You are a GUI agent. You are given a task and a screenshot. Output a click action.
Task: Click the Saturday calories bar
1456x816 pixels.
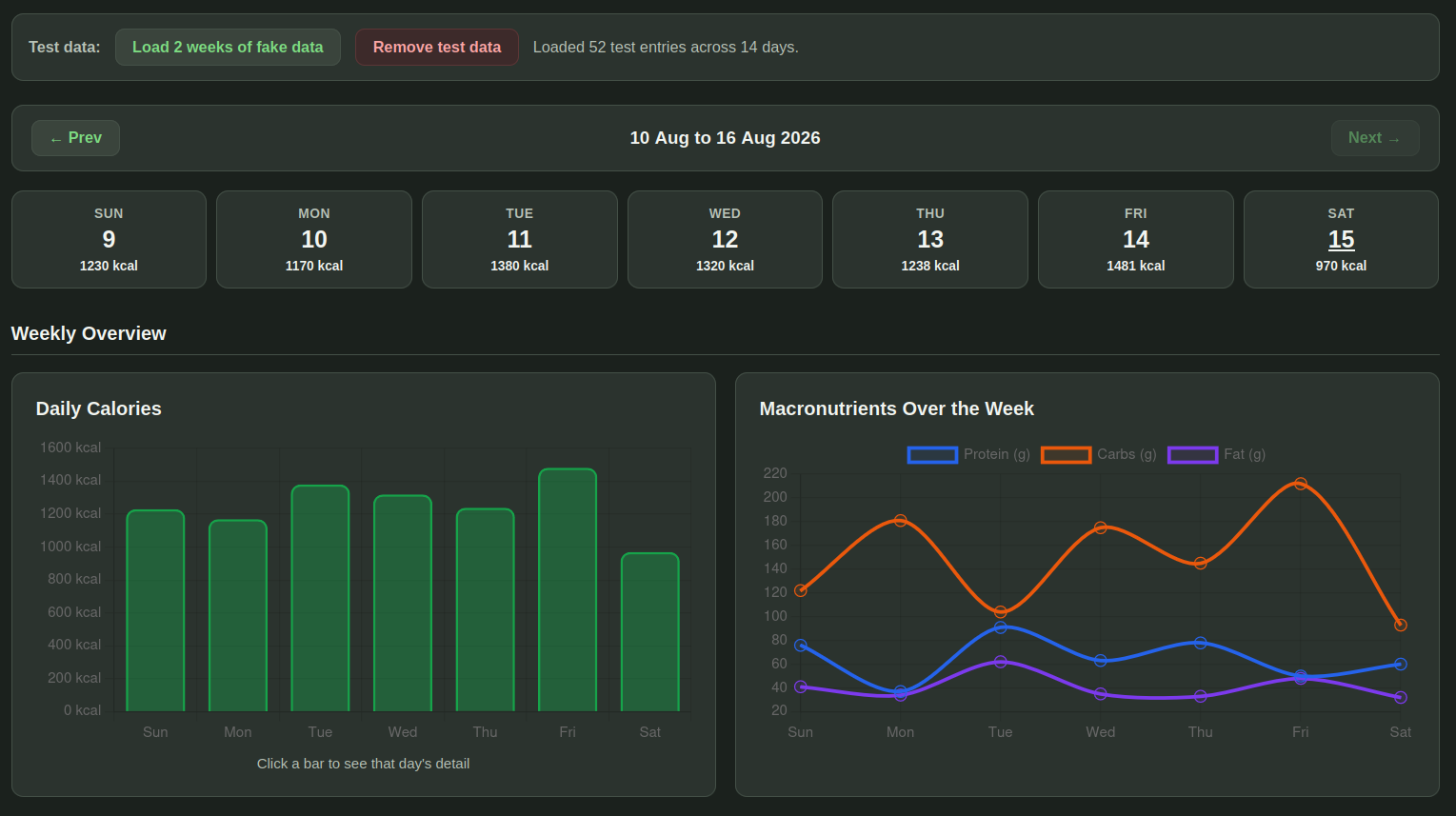650,632
